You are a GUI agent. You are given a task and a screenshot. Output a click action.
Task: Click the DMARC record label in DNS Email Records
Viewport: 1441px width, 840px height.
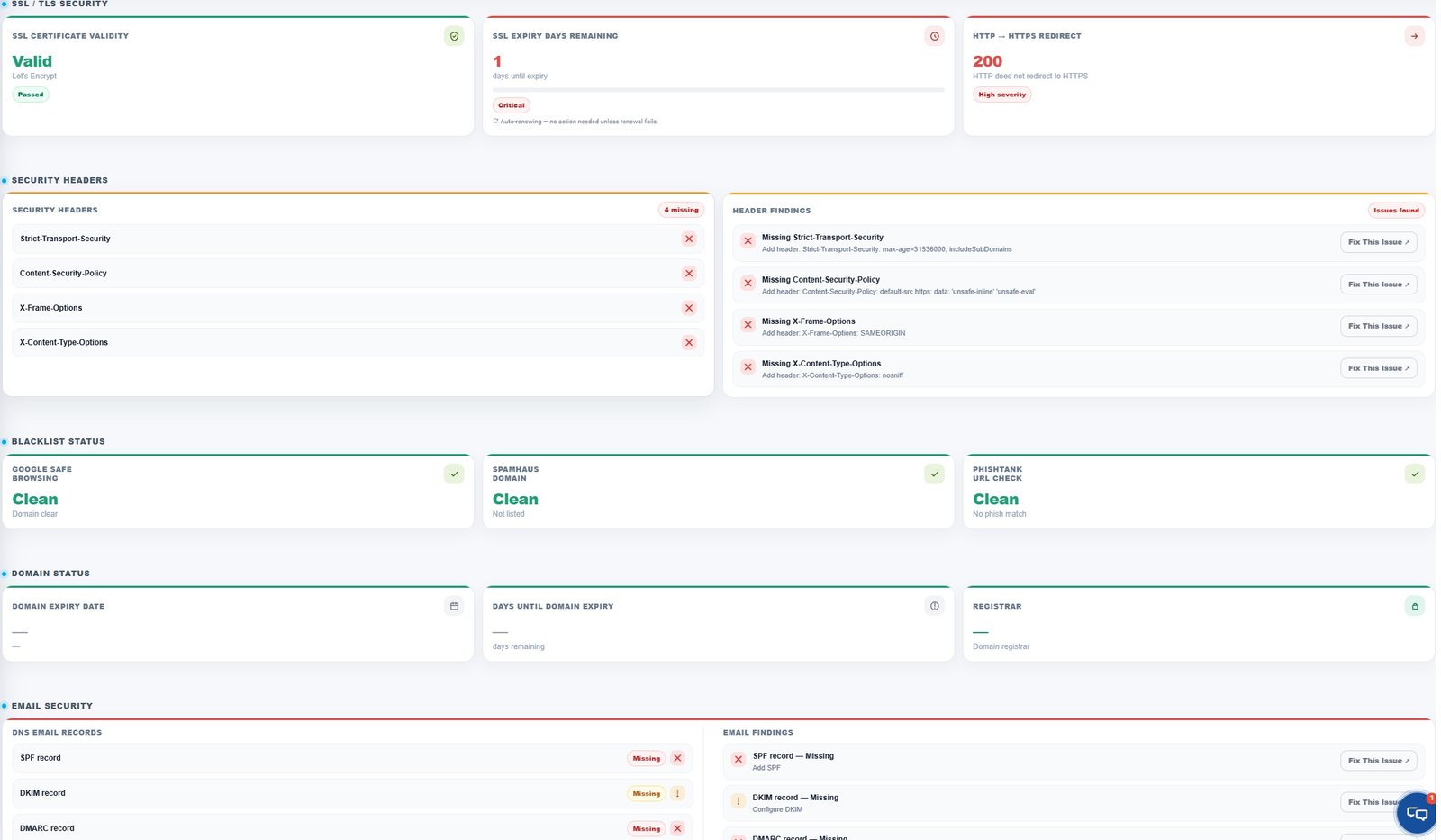point(47,828)
